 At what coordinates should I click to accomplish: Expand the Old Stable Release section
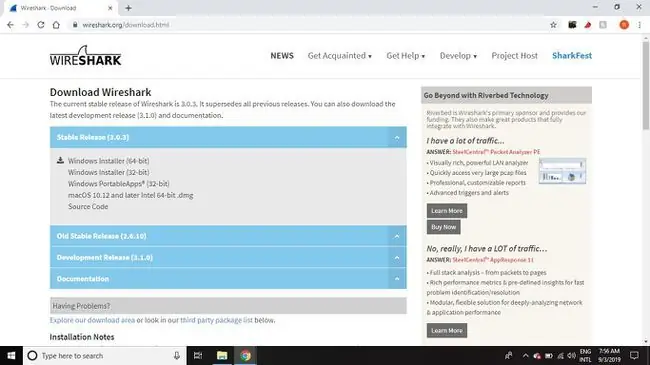pyautogui.click(x=228, y=236)
